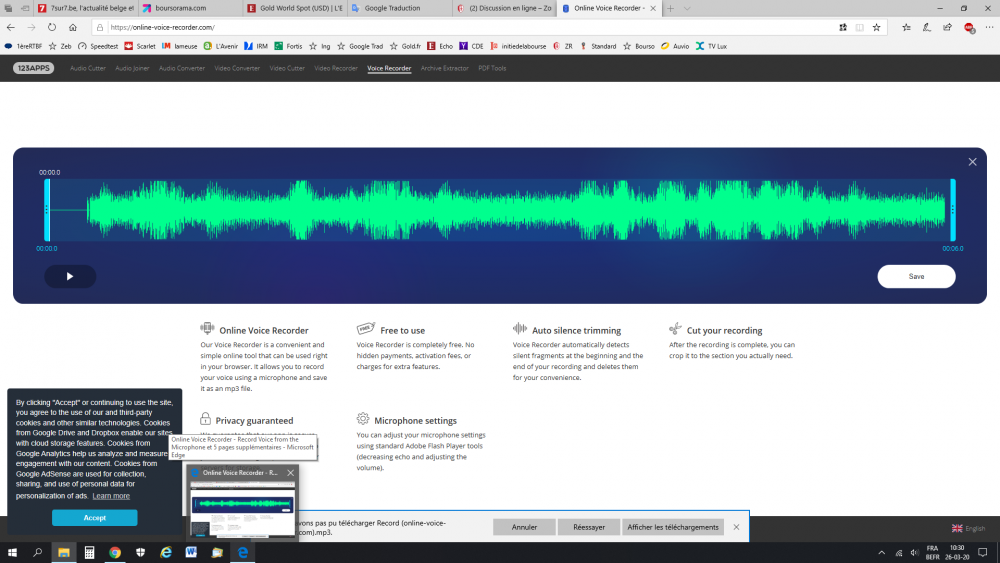
Task: Accept the cookies notice
Action: [95, 518]
